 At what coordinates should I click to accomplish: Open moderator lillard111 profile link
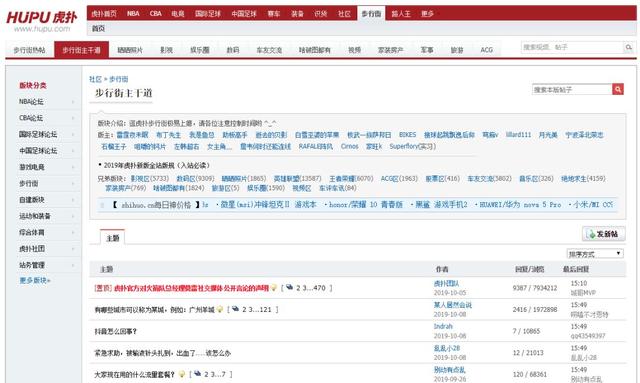point(518,135)
